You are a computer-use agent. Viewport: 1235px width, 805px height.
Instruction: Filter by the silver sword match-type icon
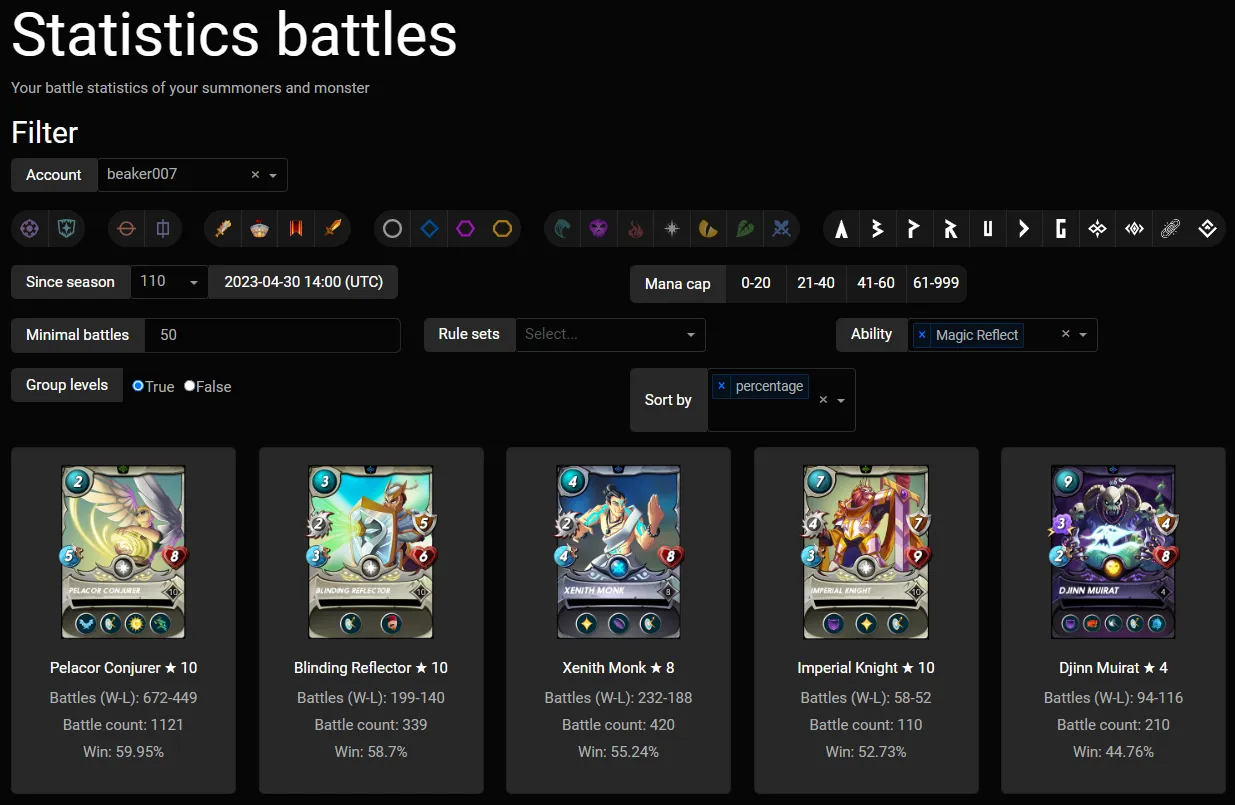[x=223, y=229]
